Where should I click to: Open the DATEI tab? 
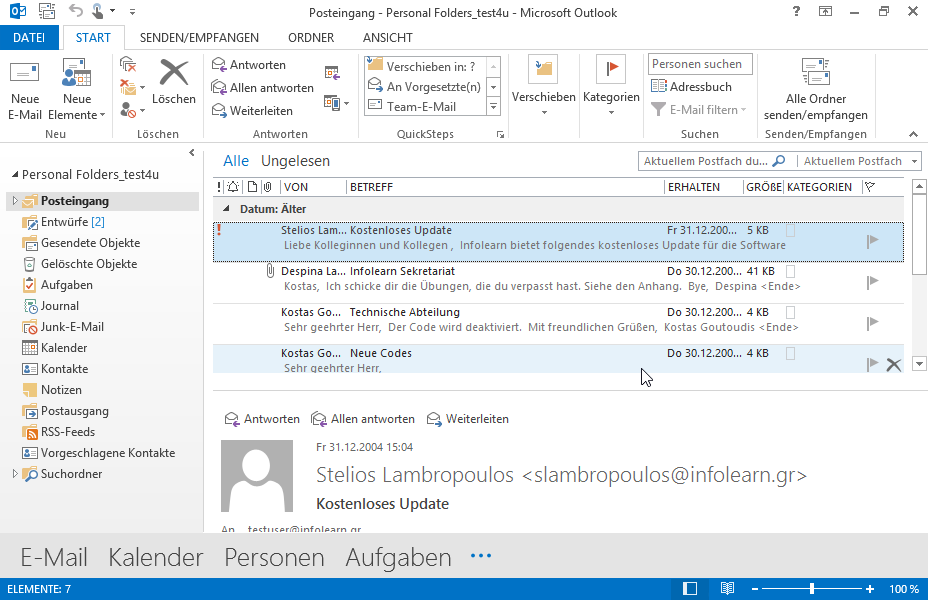coord(29,37)
